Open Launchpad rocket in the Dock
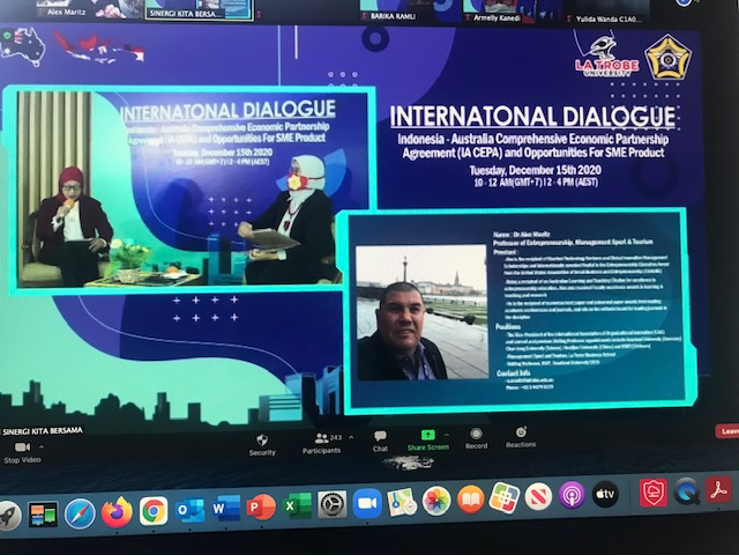 [x=9, y=515]
